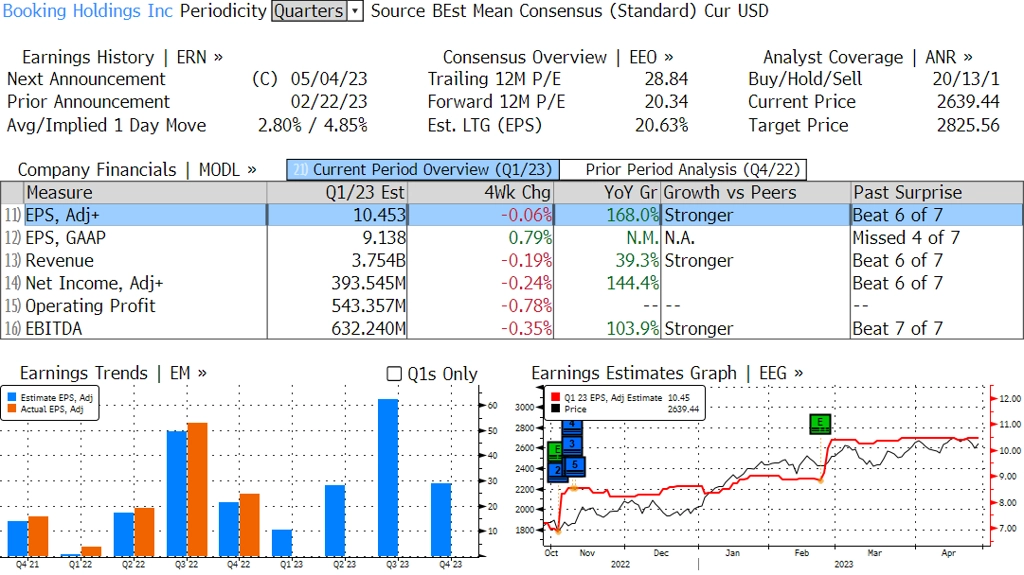Image resolution: width=1024 pixels, height=575 pixels.
Task: Click Missed 4 of 7 past surprise cell
Action: coord(906,238)
